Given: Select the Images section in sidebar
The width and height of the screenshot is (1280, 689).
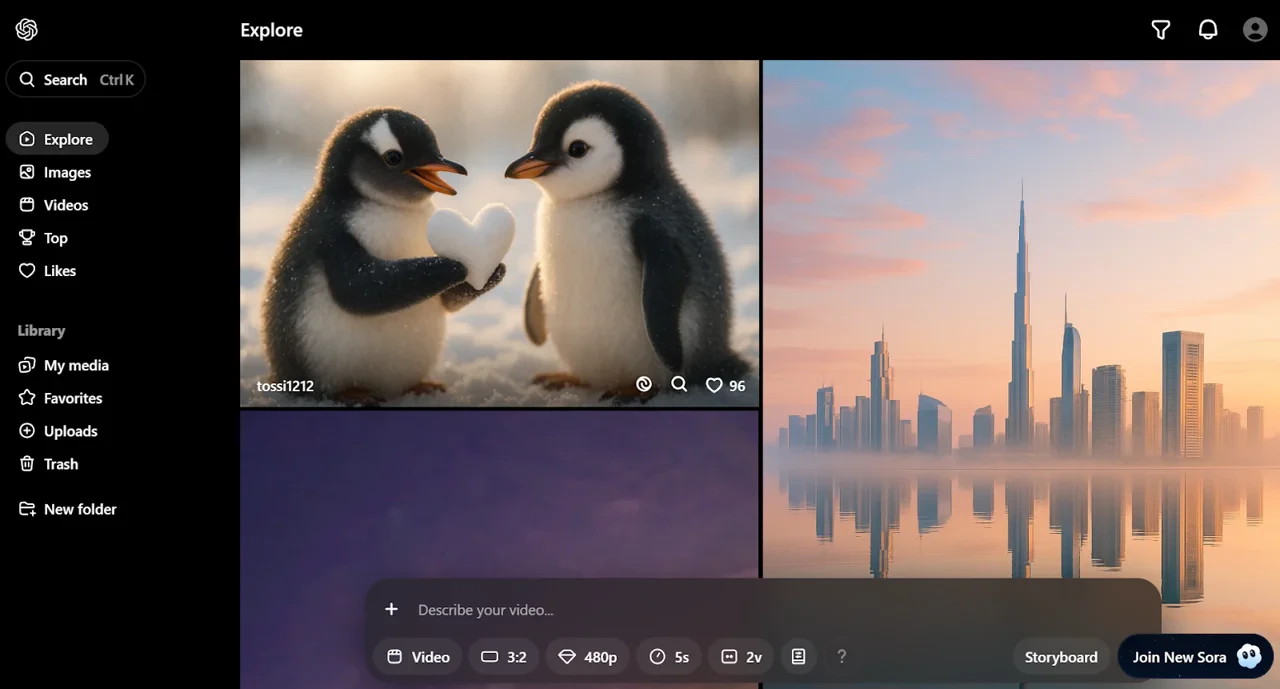Looking at the screenshot, I should (66, 171).
